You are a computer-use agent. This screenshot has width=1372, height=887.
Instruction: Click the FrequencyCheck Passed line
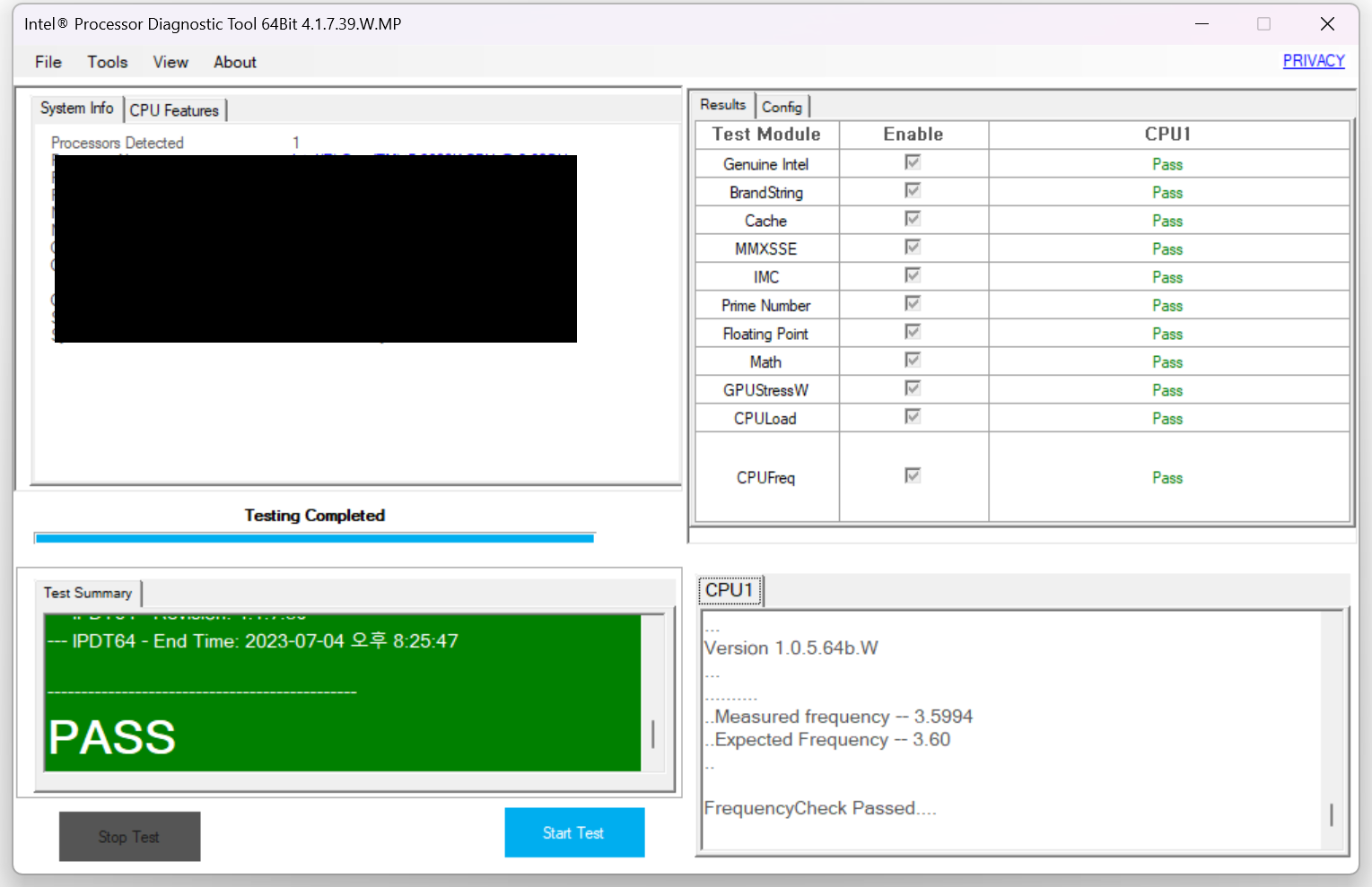(x=820, y=808)
